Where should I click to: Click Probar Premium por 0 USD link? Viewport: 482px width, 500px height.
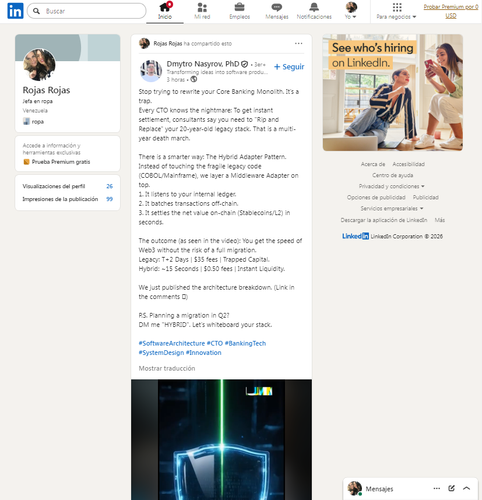point(451,11)
